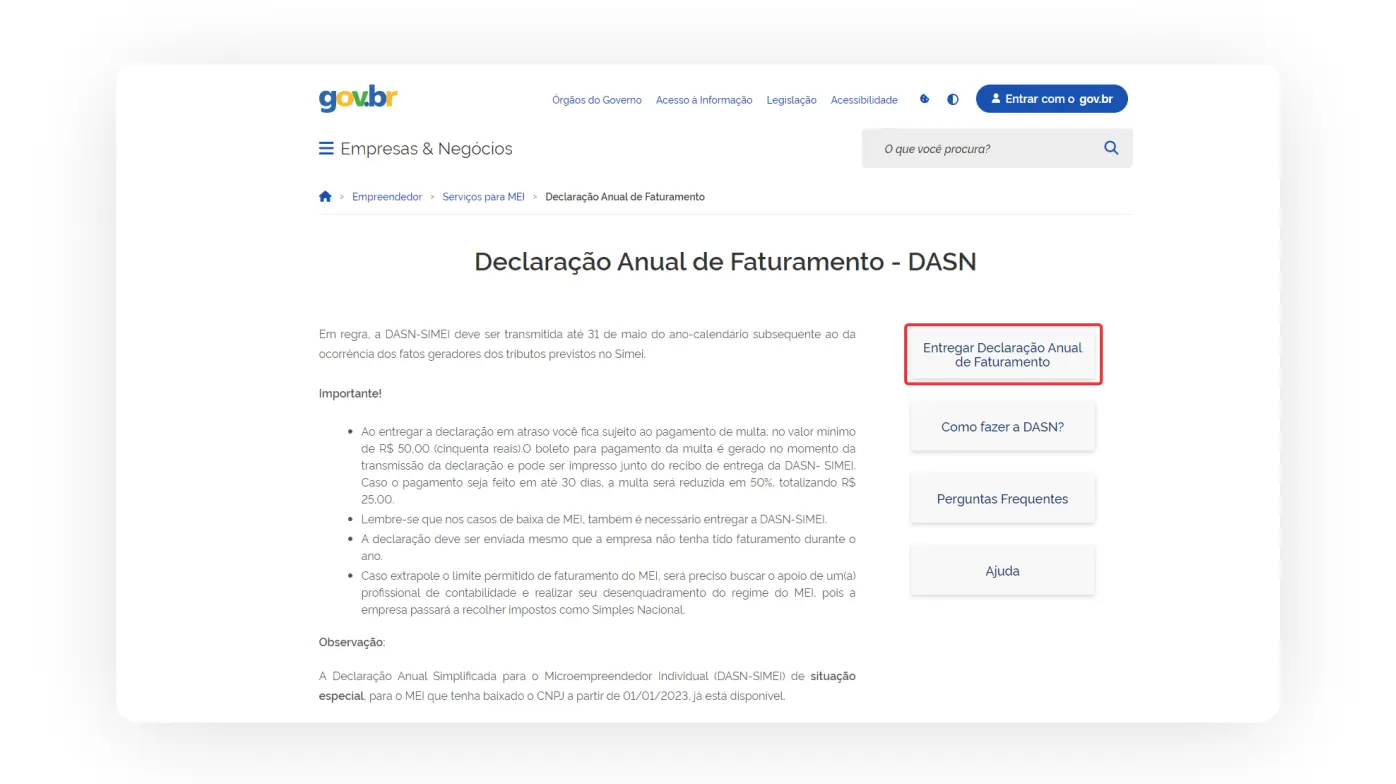
Task: Click Entrar com o gov.br
Action: click(x=1052, y=98)
